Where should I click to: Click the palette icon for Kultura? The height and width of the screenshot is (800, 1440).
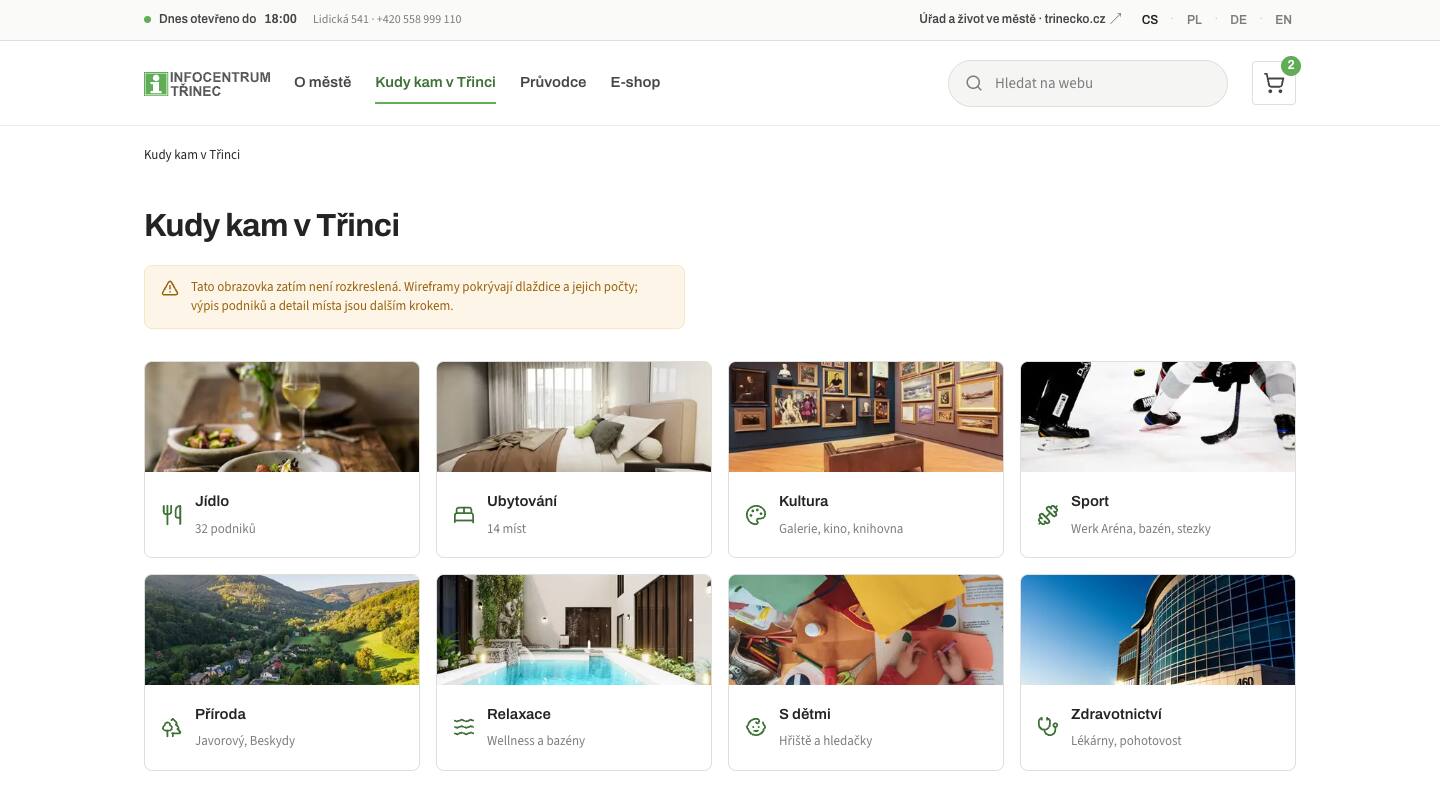(756, 515)
